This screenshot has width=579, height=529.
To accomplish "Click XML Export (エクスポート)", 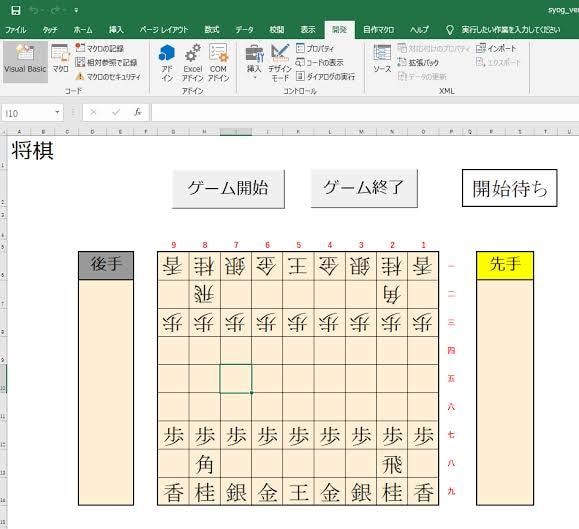I will [498, 62].
